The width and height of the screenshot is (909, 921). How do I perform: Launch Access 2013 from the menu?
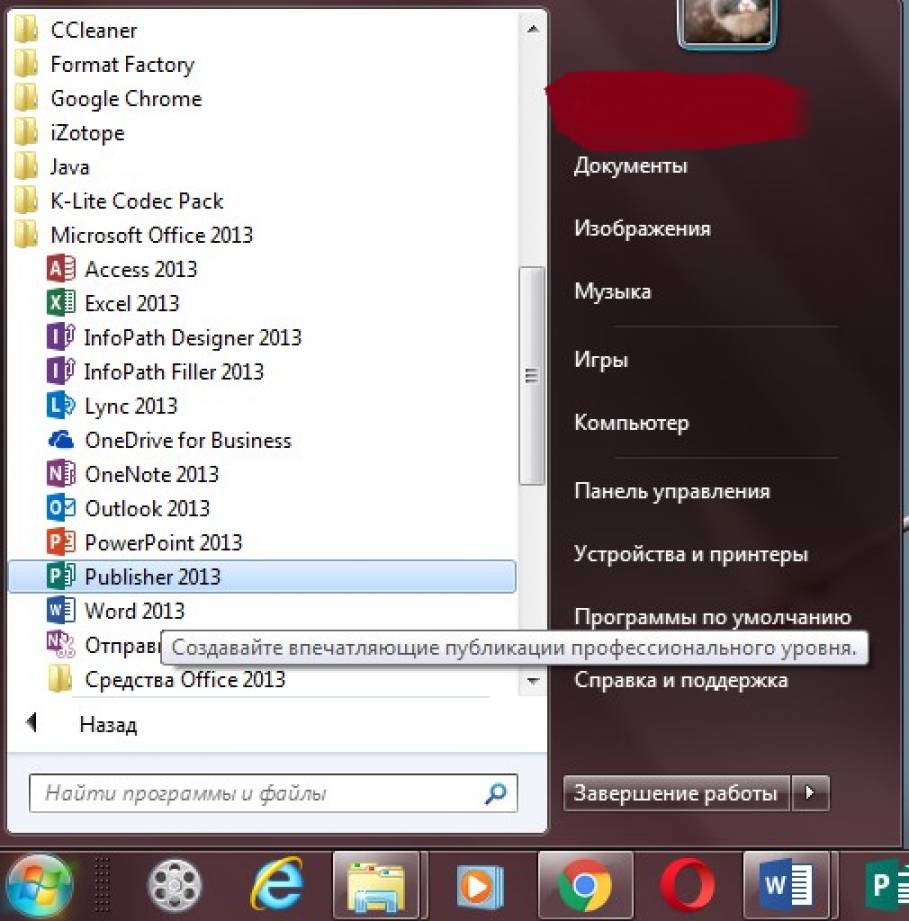coord(140,269)
